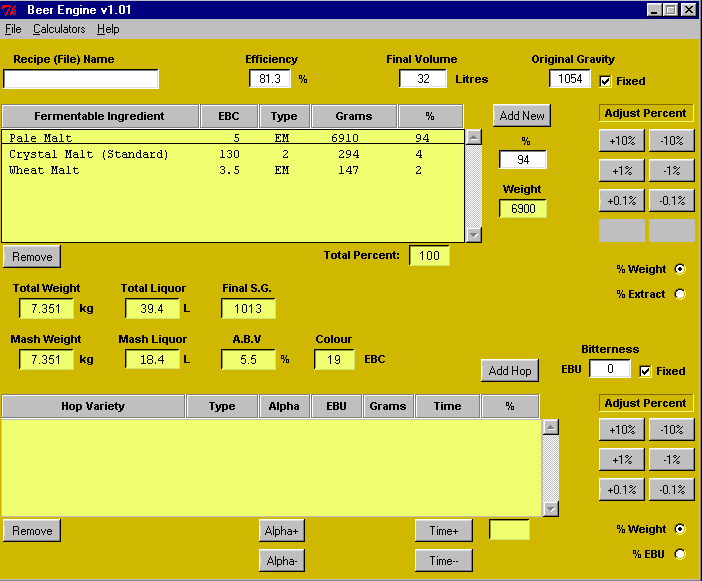Open the File menu
Screen dimensions: 702x581
[13, 29]
